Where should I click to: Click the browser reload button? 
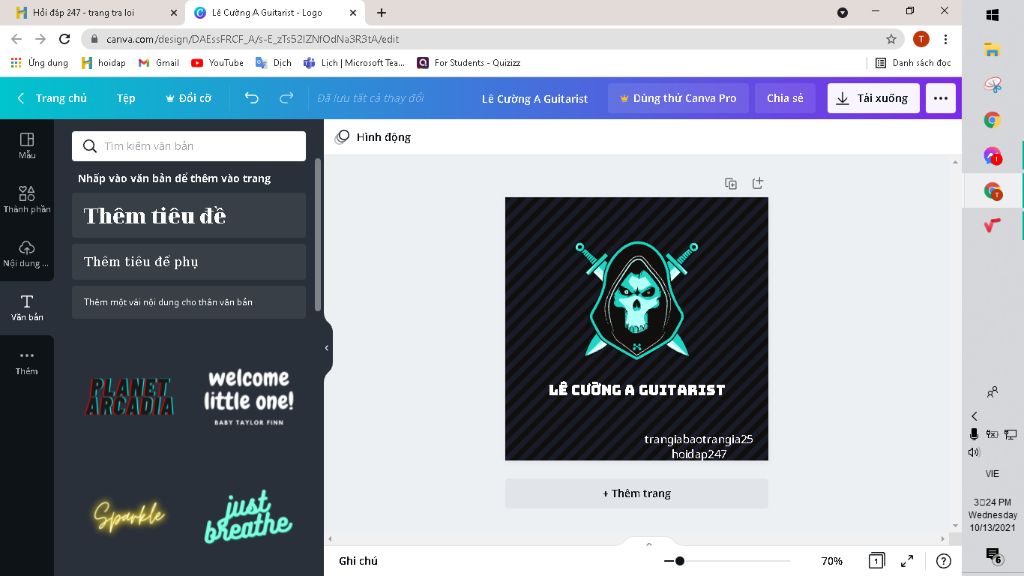pyautogui.click(x=65, y=39)
